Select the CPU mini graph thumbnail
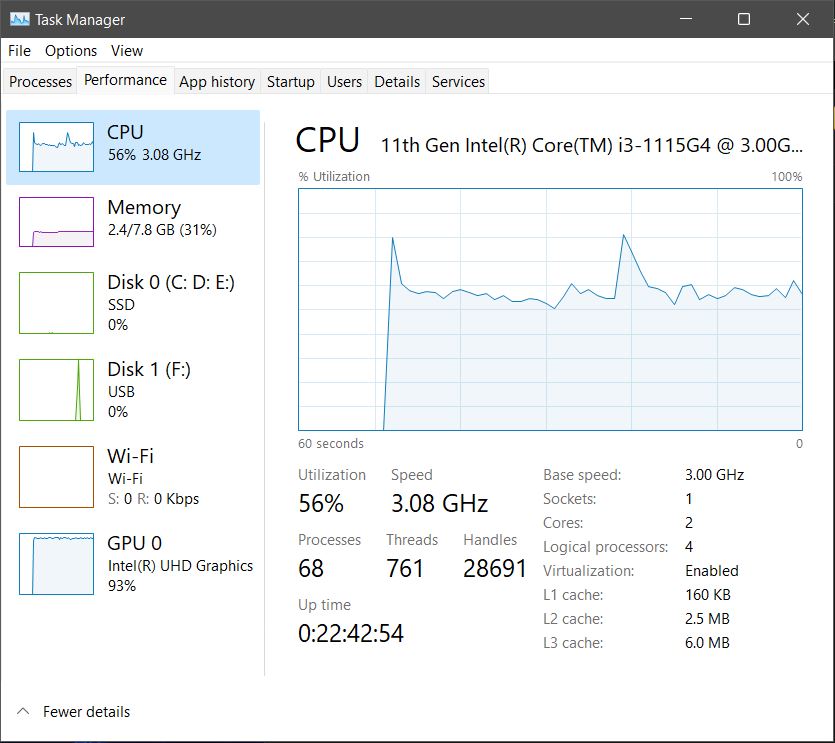The width and height of the screenshot is (835, 743). click(x=56, y=148)
